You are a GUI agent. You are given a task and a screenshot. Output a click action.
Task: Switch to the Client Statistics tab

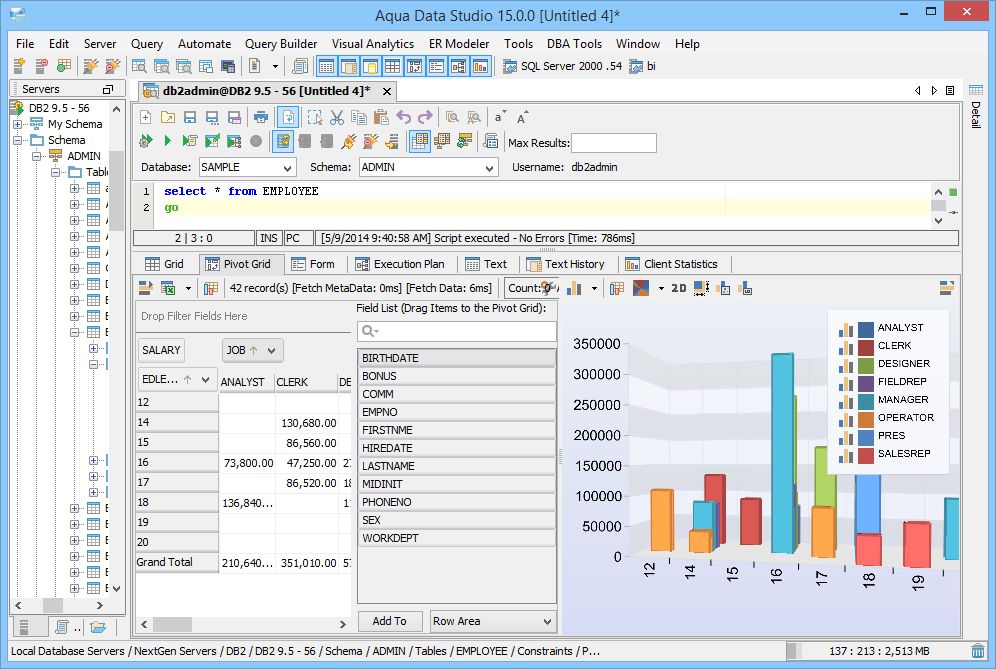click(x=671, y=264)
